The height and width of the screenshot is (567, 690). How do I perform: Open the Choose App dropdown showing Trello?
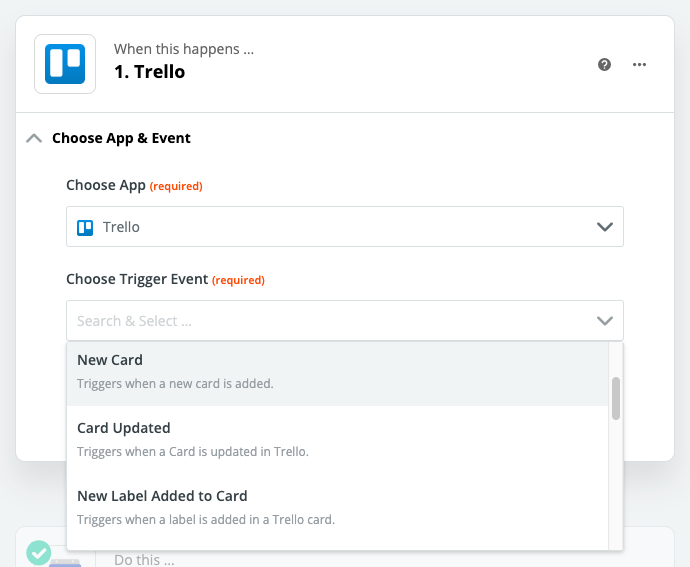pos(345,227)
